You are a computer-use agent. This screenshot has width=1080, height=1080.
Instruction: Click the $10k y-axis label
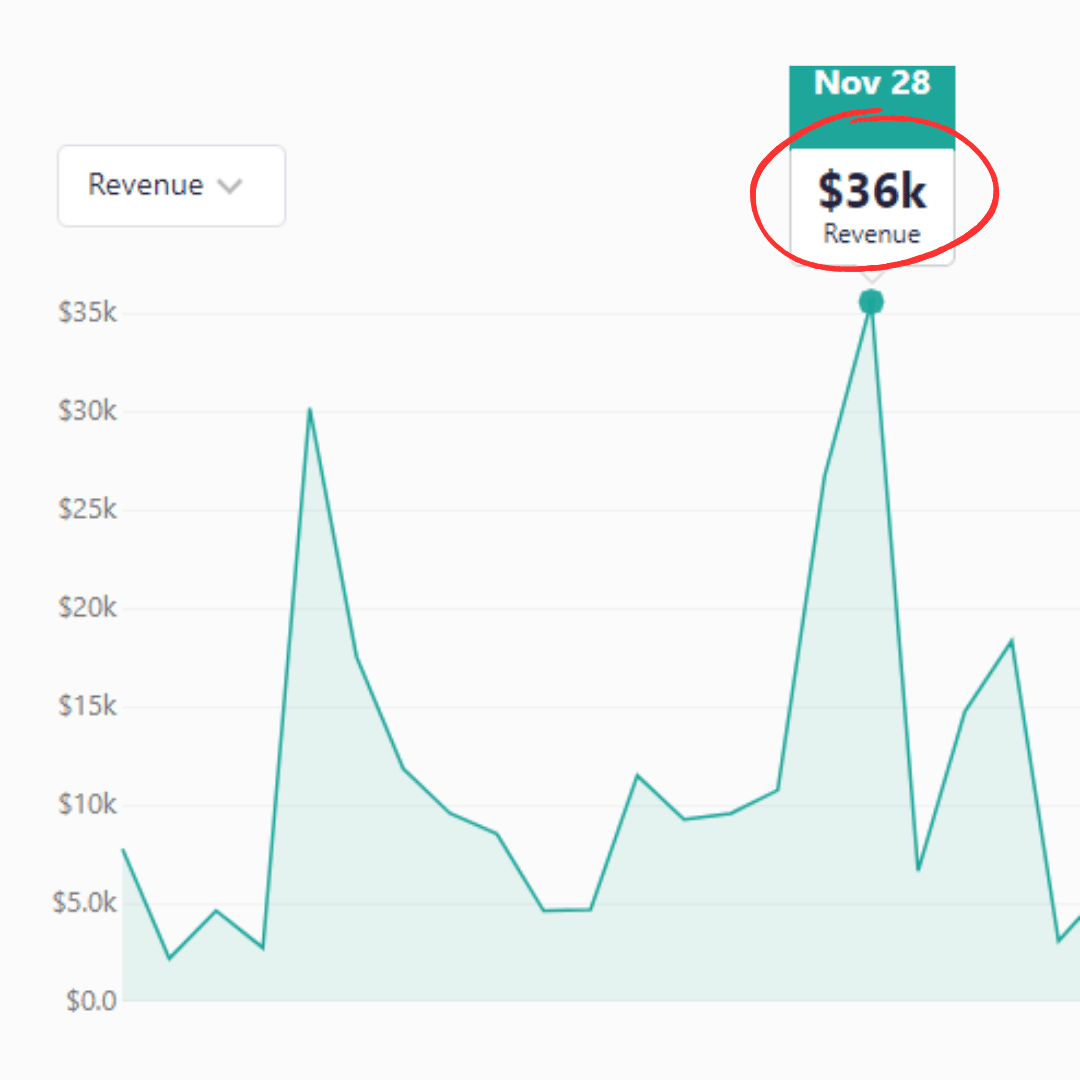[x=88, y=804]
